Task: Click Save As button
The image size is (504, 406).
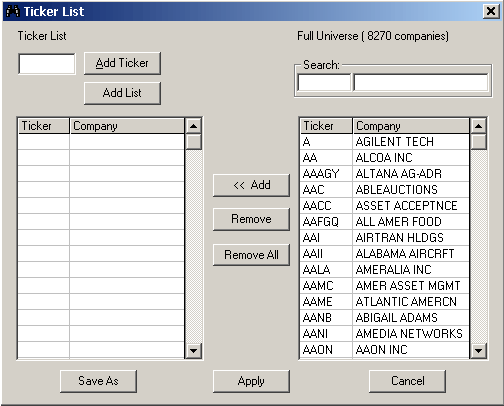Action: point(98,381)
